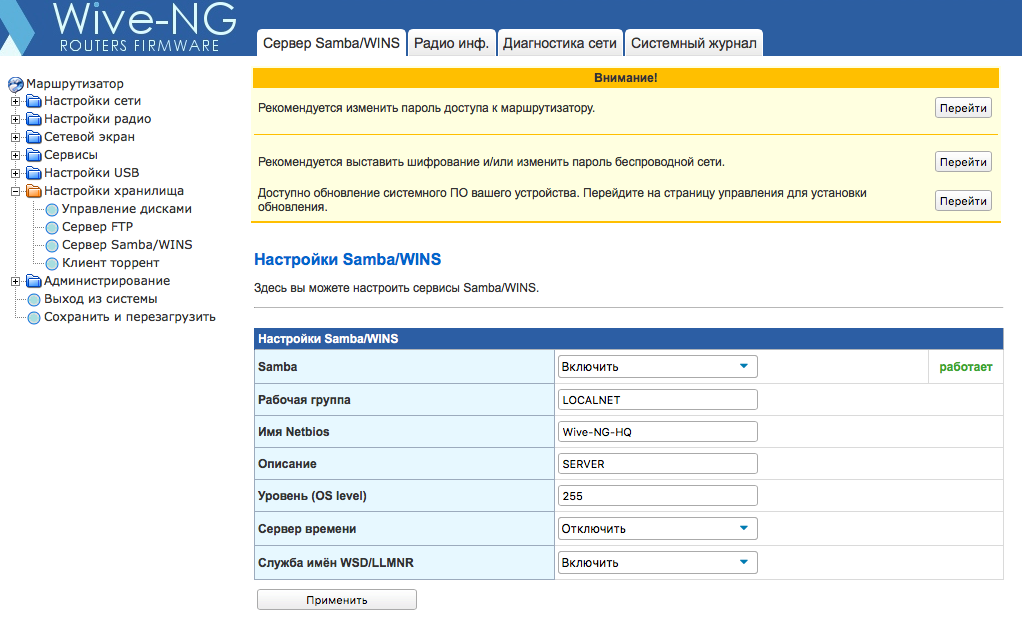Image resolution: width=1022 pixels, height=636 pixels.
Task: Open the Диагностика сети tab
Action: [559, 43]
